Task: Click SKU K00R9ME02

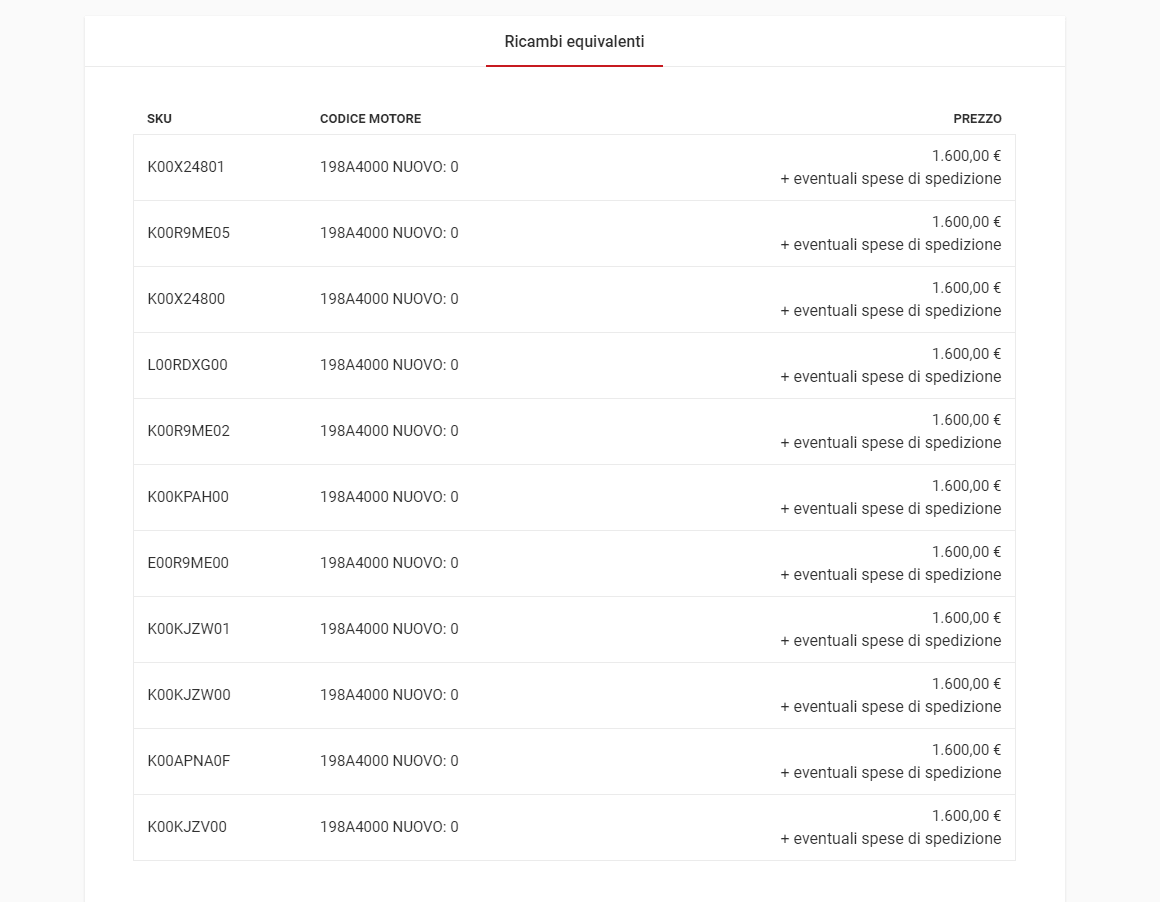Action: (189, 431)
